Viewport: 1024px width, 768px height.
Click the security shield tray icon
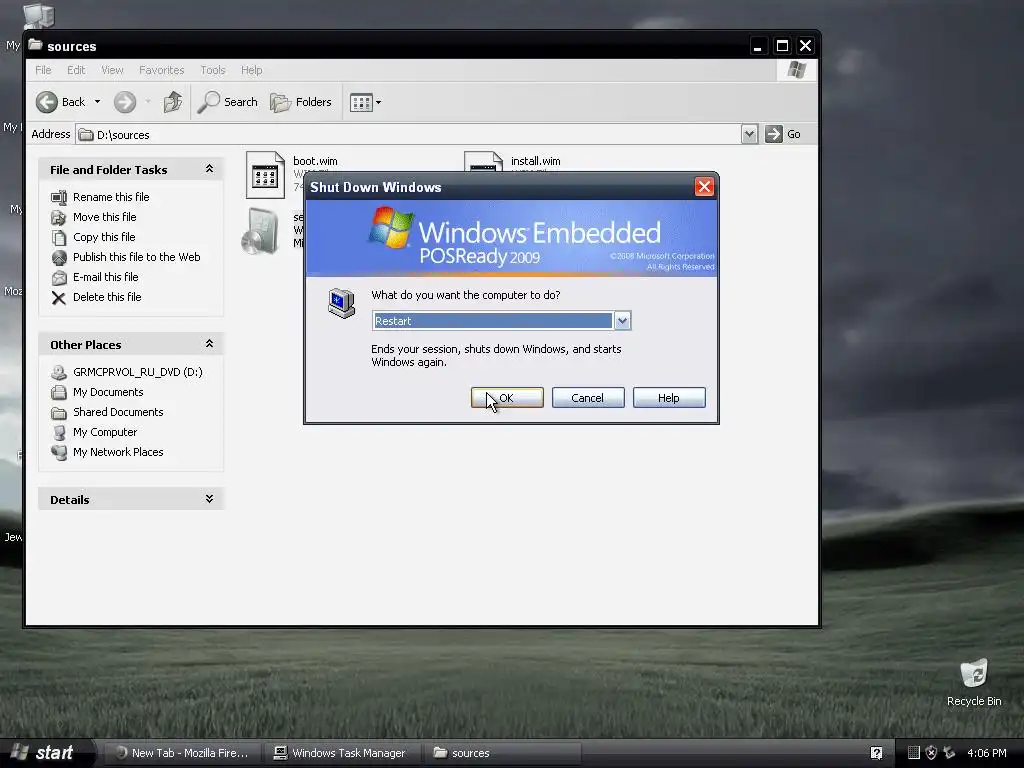(931, 753)
